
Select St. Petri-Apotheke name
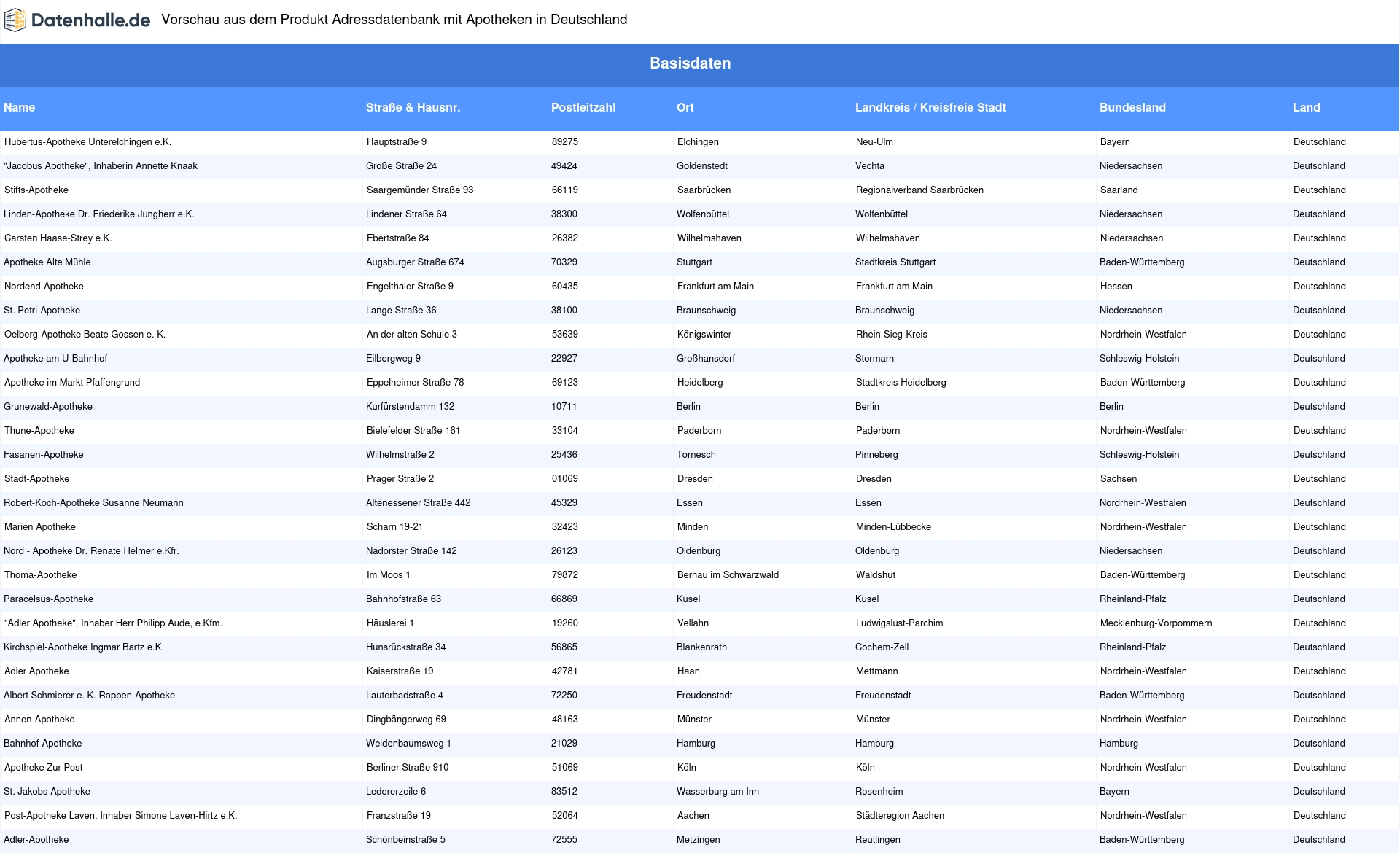[42, 311]
